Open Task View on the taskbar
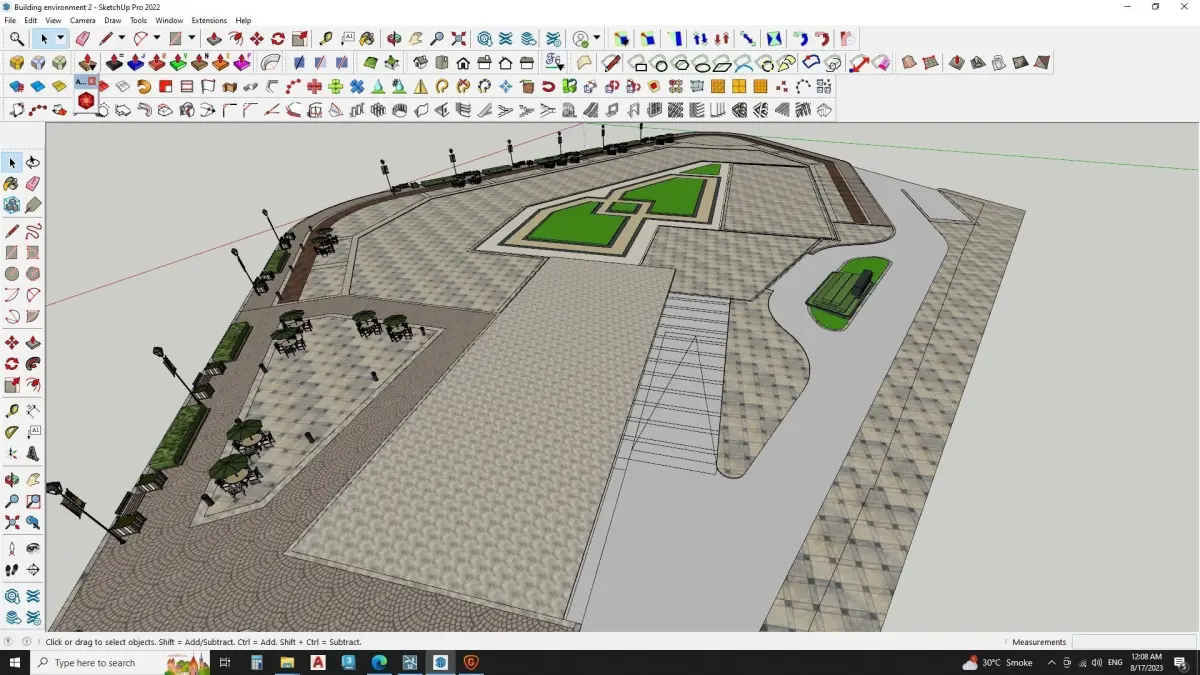This screenshot has width=1200, height=675. point(225,663)
